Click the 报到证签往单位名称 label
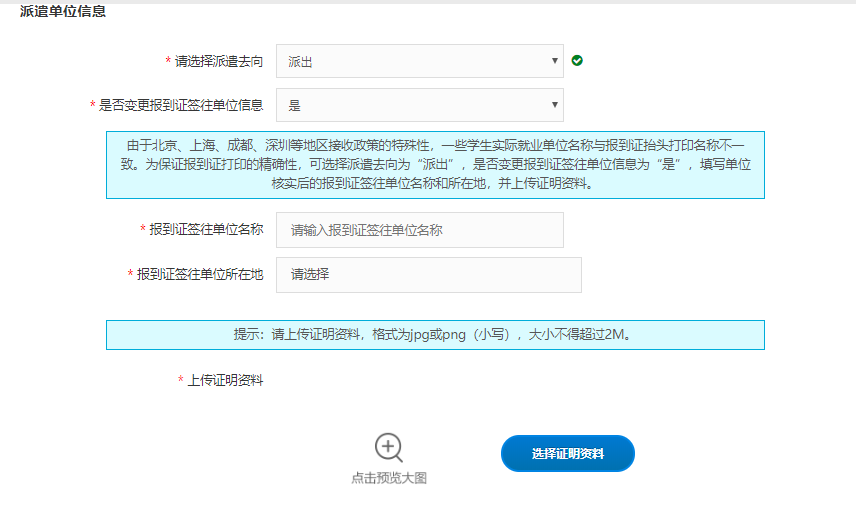Screen dimensions: 856x505 [x=206, y=230]
